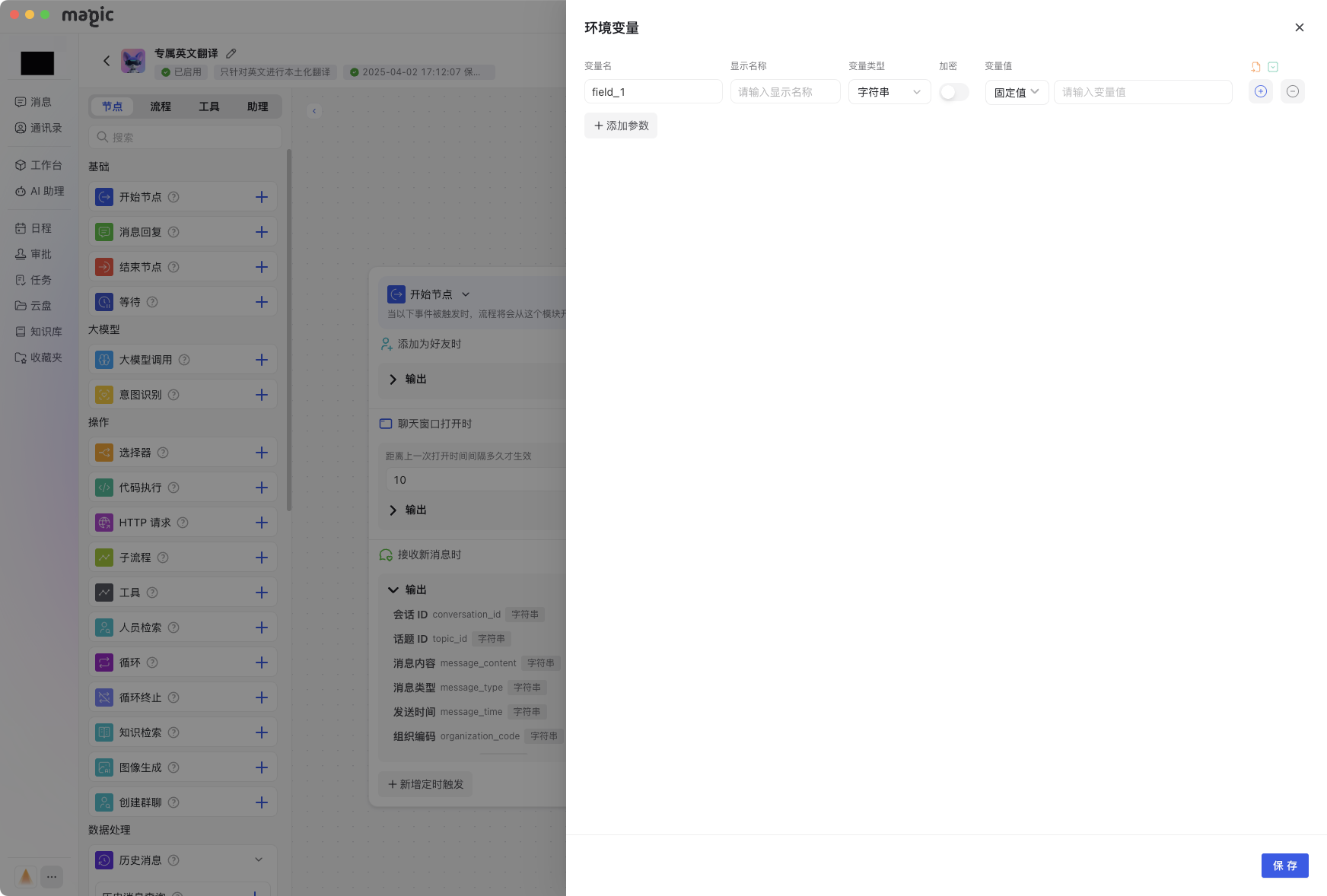
Task: Click the orange import icon above variable row
Action: pyautogui.click(x=1255, y=67)
